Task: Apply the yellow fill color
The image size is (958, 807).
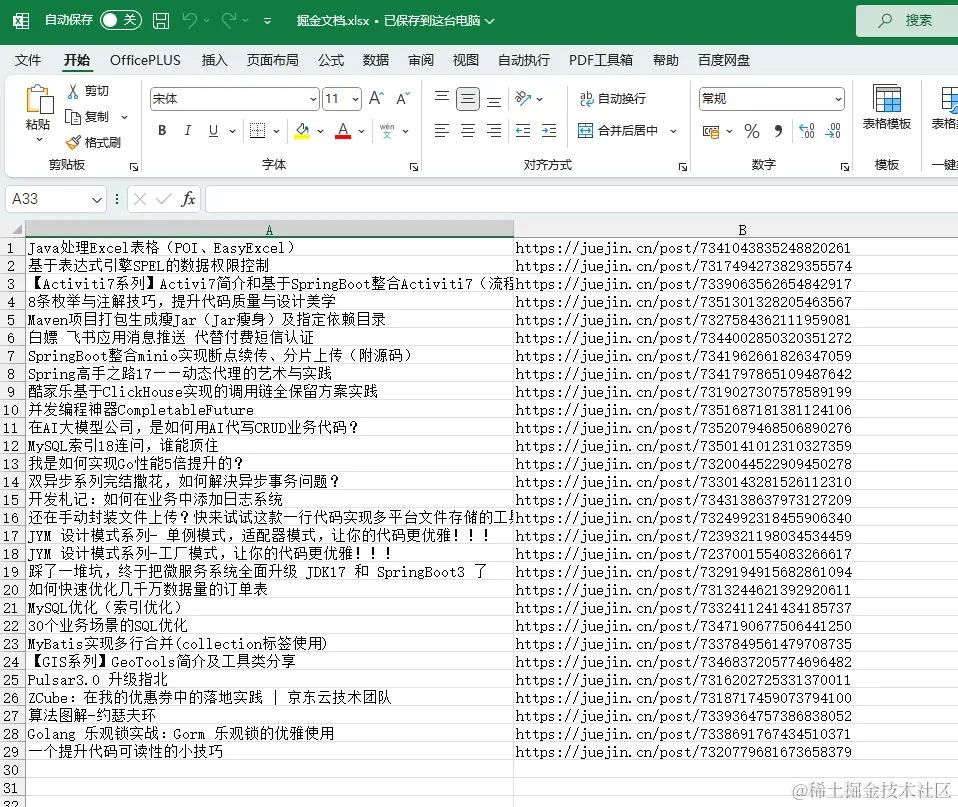Action: click(302, 130)
